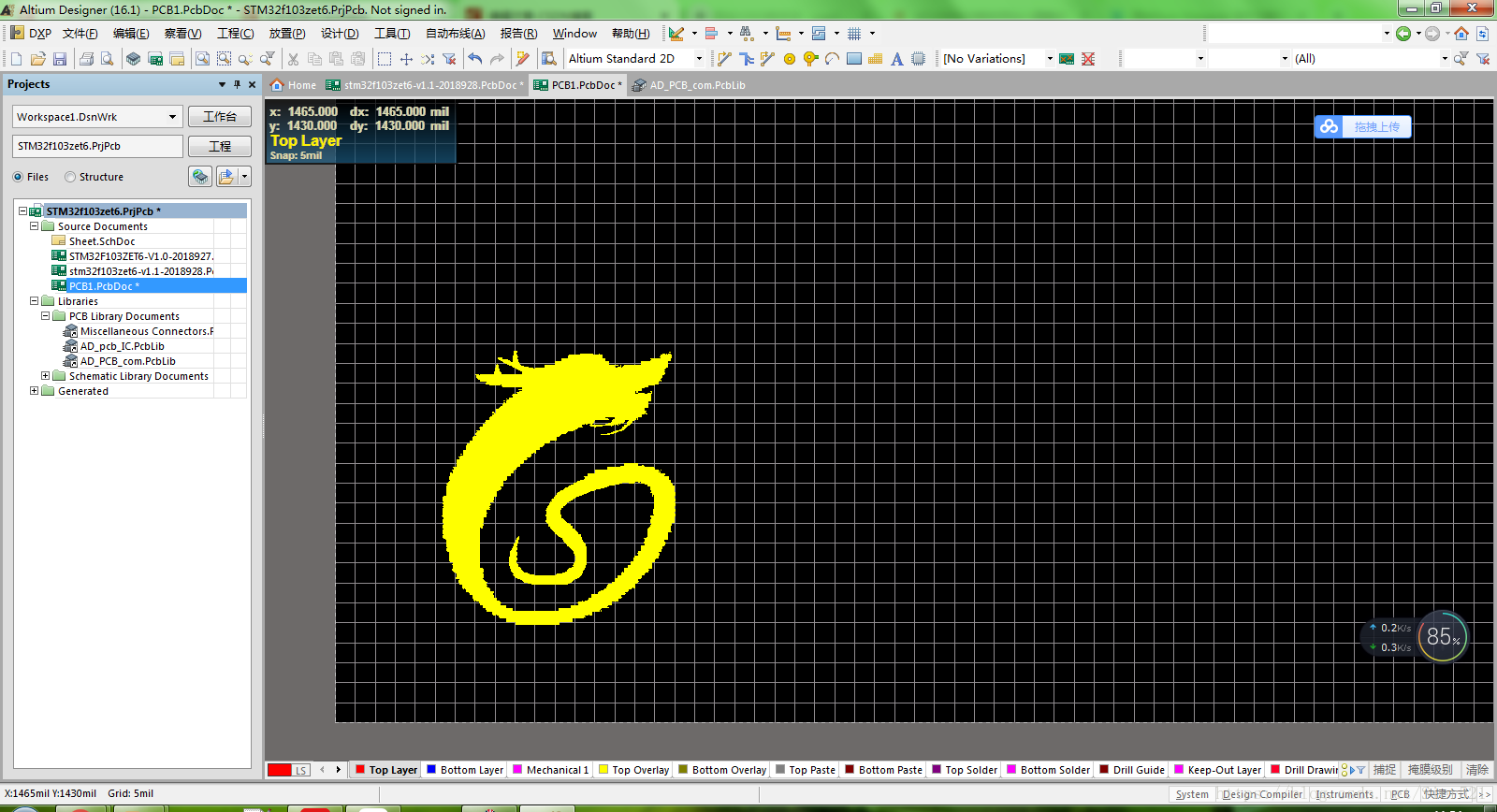Screen dimensions: 1497x812
Task: Select the Place Component chip icon
Action: click(x=918, y=59)
